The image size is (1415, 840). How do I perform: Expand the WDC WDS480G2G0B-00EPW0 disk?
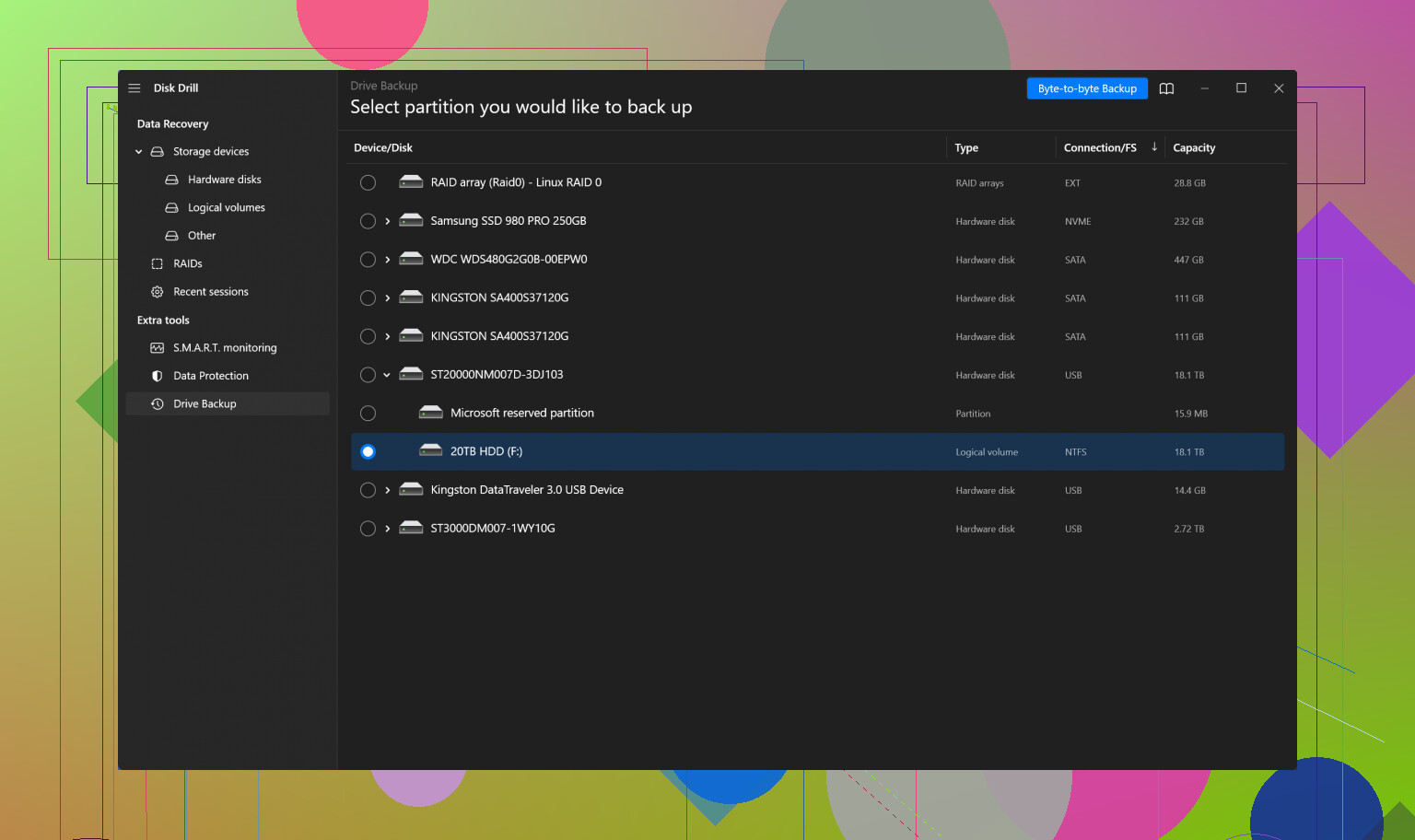(388, 260)
